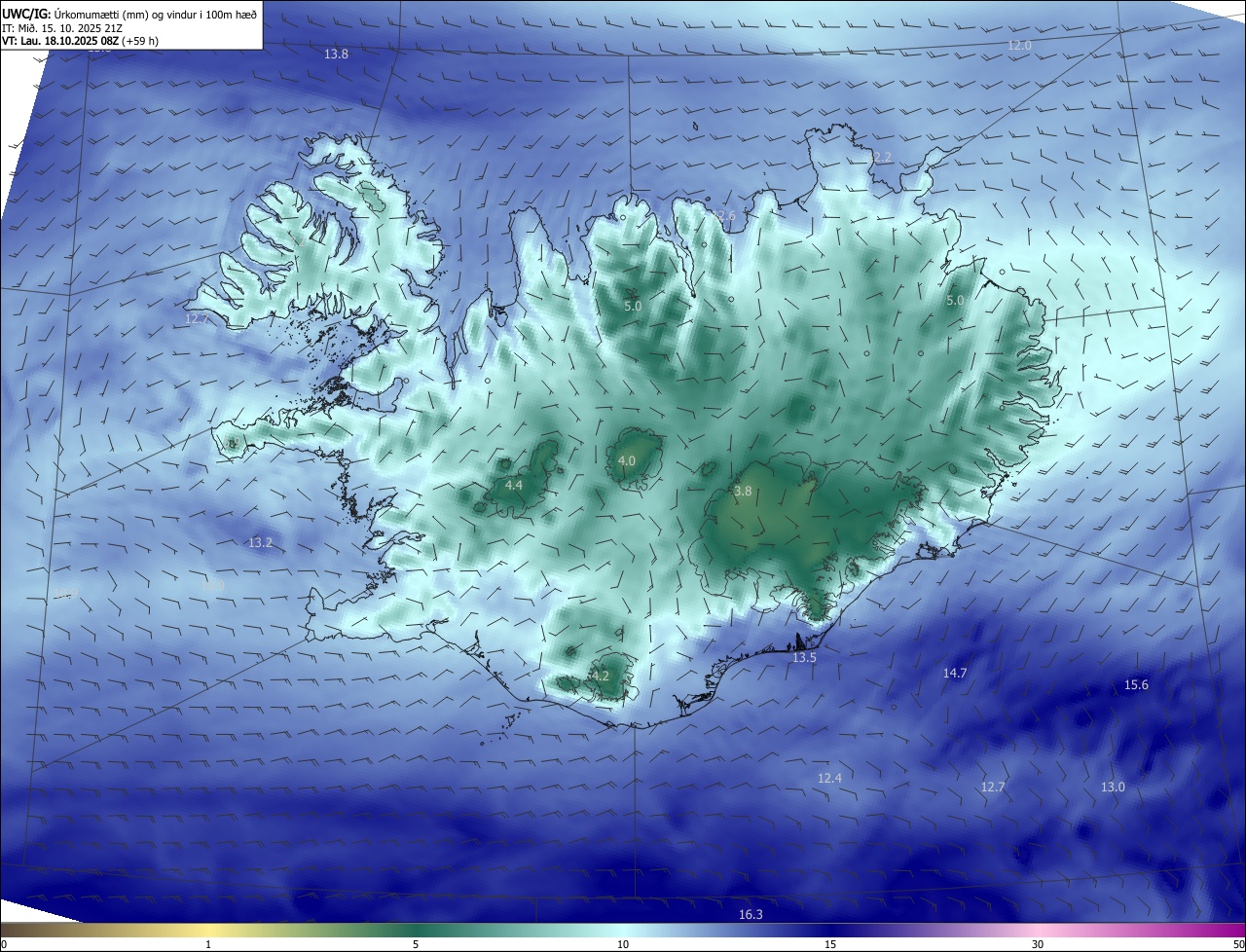1246x952 pixels.
Task: Click the 'VT: Lau. 18.10.2025 08Z (+59 h)' line
Action: pos(80,42)
